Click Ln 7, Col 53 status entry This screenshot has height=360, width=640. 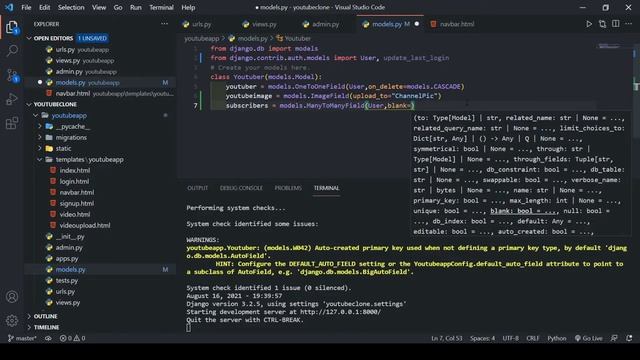pyautogui.click(x=447, y=338)
